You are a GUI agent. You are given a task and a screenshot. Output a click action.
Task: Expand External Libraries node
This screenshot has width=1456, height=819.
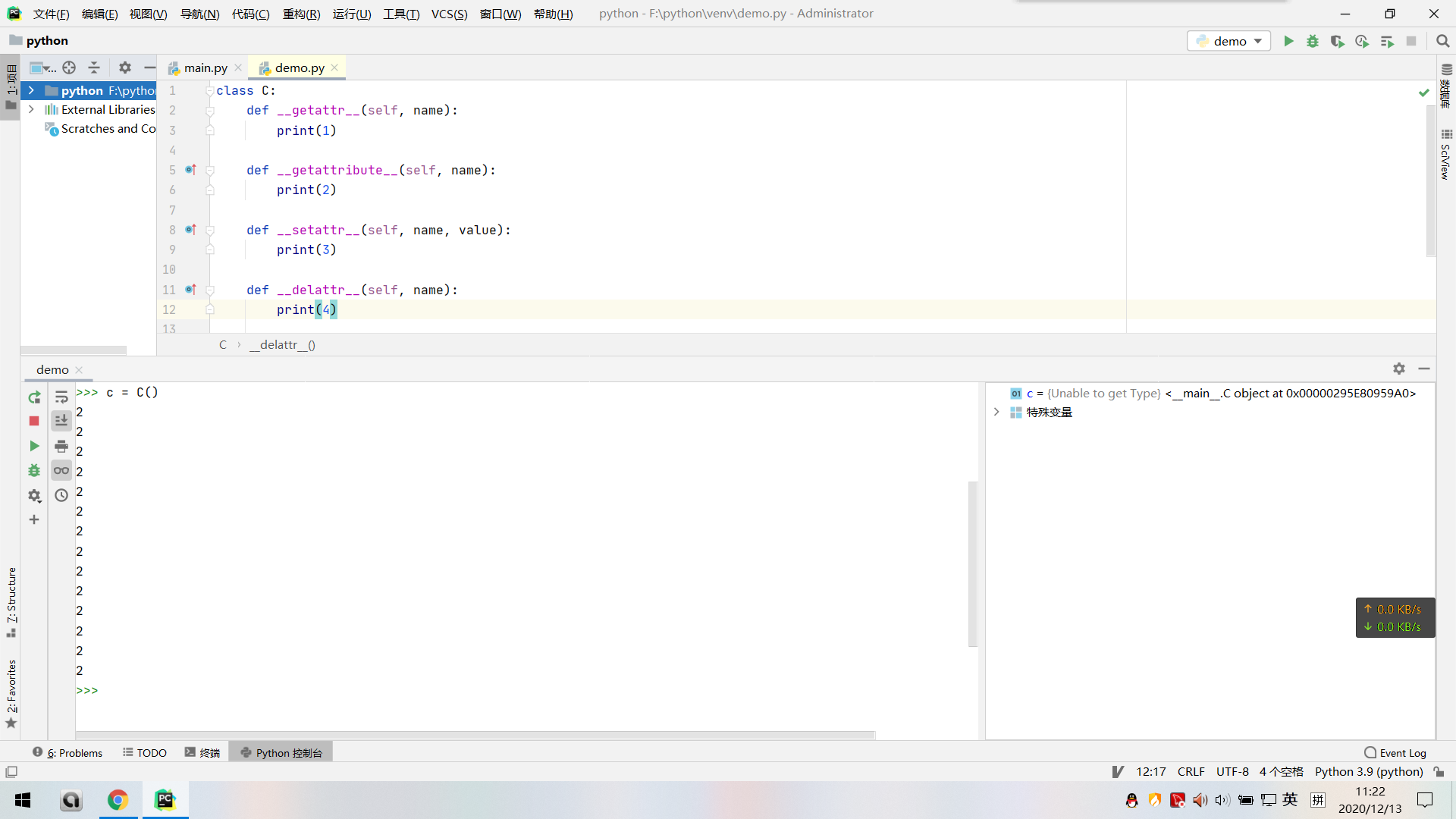pos(31,110)
